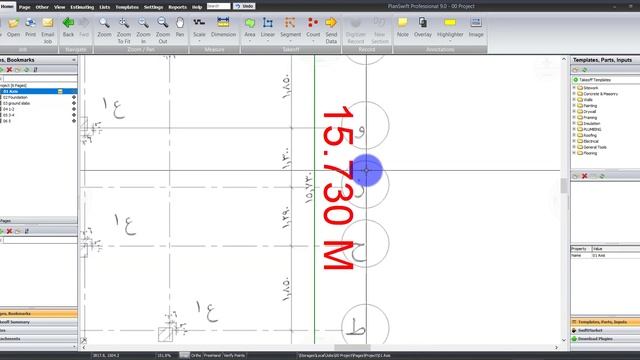Add a Note annotation
This screenshot has width=640, height=360.
[402, 27]
